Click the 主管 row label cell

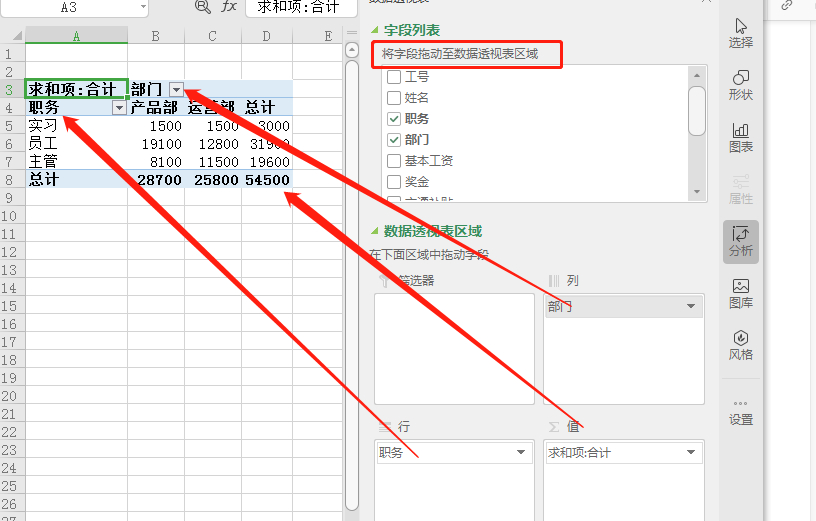click(x=76, y=162)
